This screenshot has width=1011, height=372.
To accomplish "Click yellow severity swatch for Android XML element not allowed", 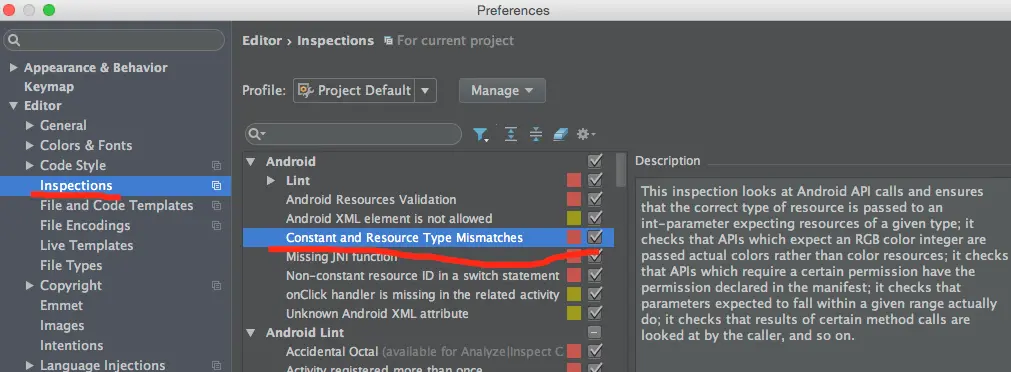I will click(574, 218).
